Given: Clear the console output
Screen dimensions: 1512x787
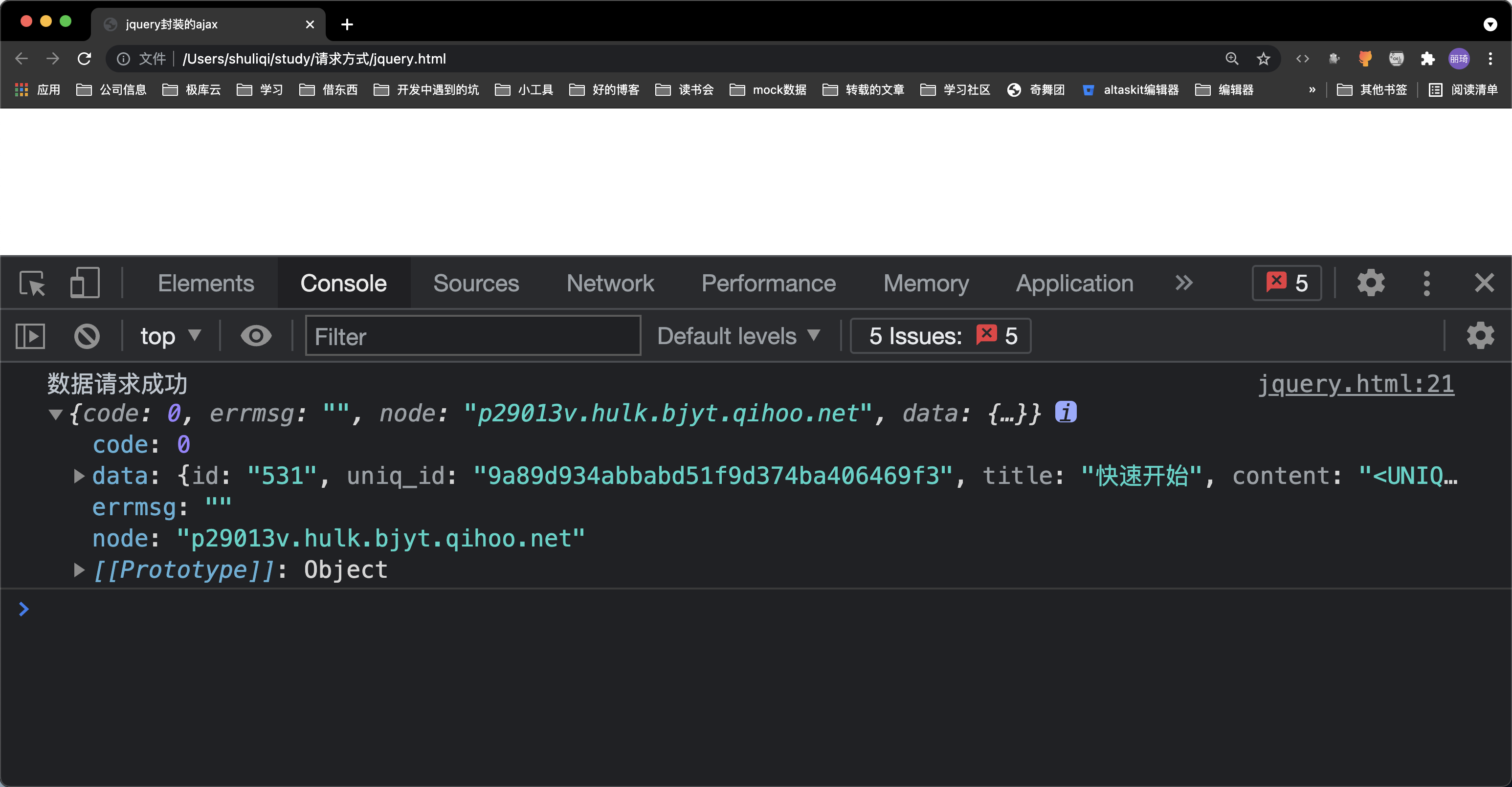Looking at the screenshot, I should pos(87,336).
